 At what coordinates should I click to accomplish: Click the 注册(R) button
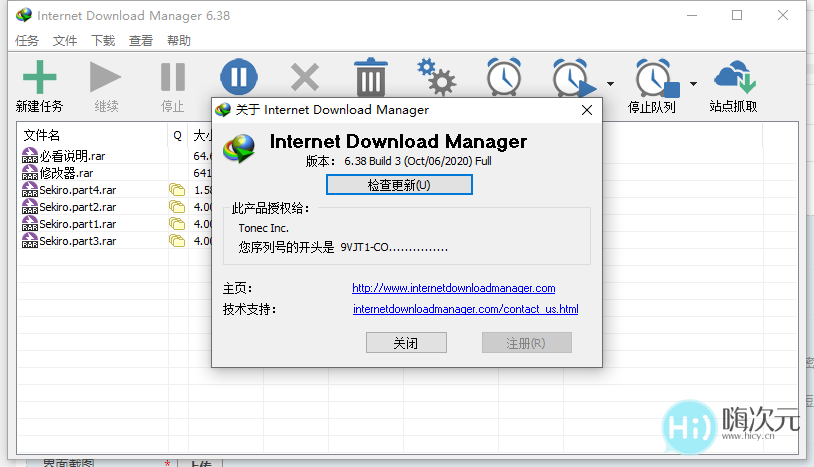pyautogui.click(x=526, y=342)
